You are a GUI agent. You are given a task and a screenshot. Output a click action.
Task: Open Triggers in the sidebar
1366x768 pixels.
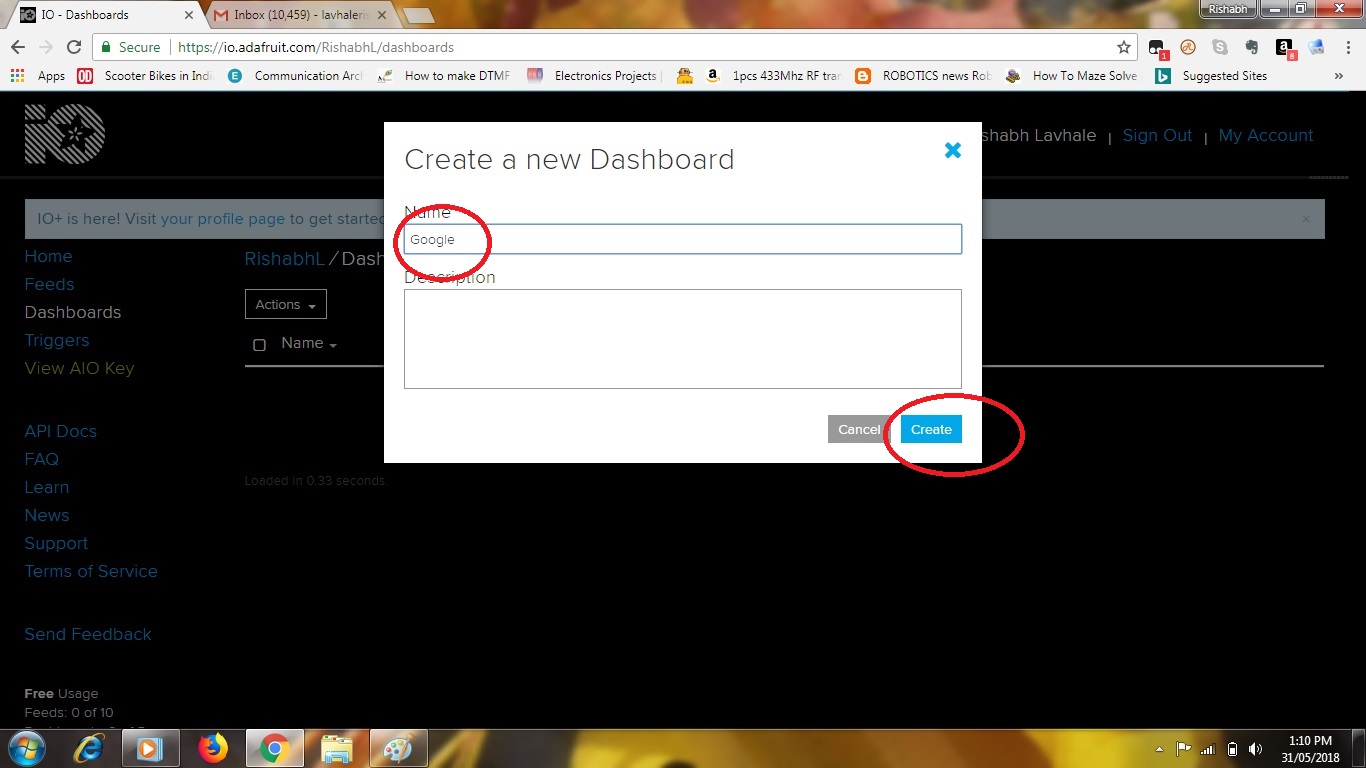[x=57, y=340]
